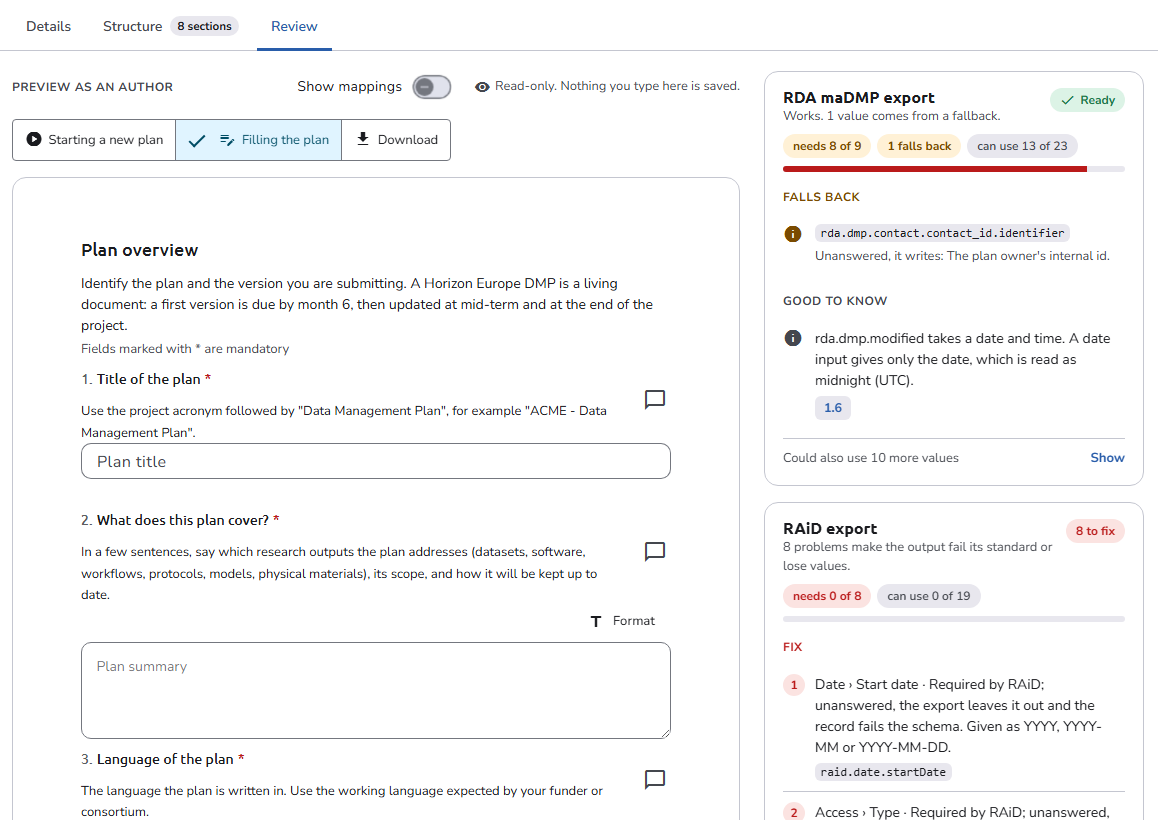Click the GOOD TO KNOW section label

tap(835, 301)
